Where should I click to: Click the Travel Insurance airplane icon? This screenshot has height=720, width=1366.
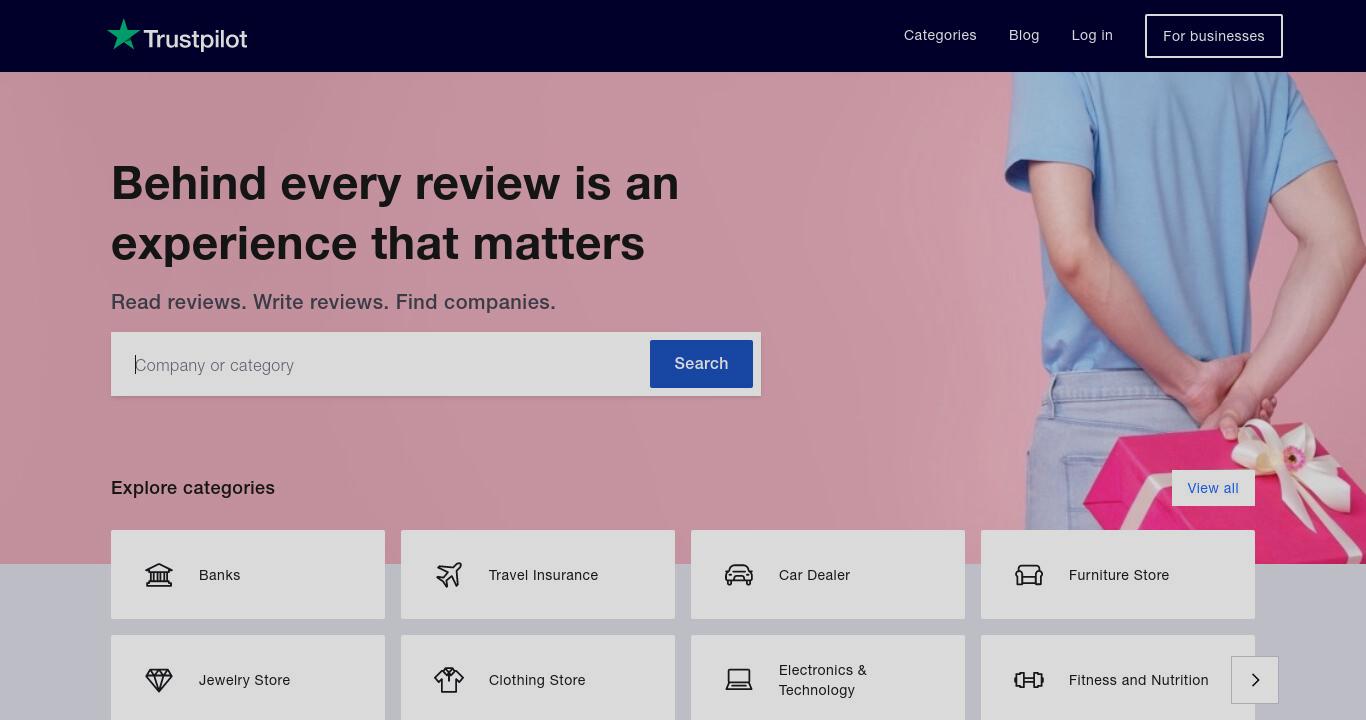click(449, 575)
